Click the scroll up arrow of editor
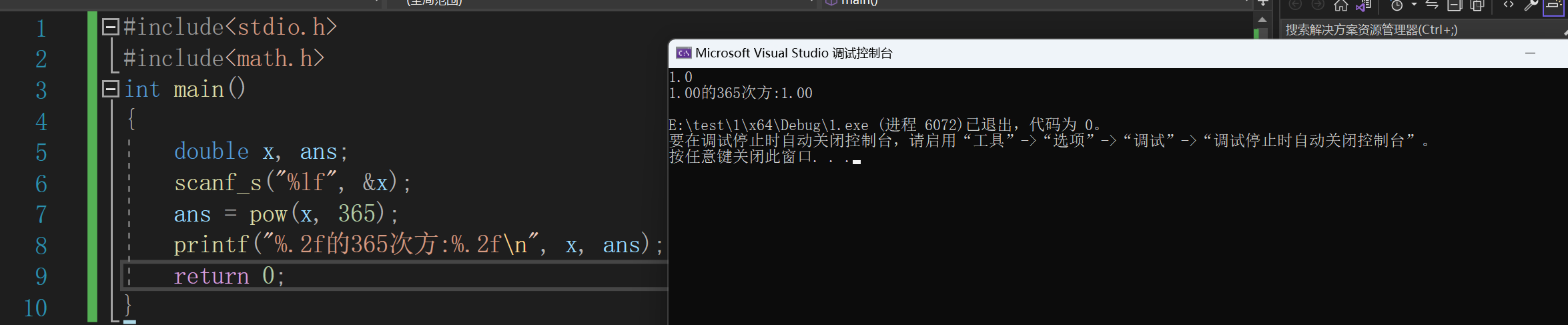This screenshot has height=325, width=1568. (x=1262, y=20)
